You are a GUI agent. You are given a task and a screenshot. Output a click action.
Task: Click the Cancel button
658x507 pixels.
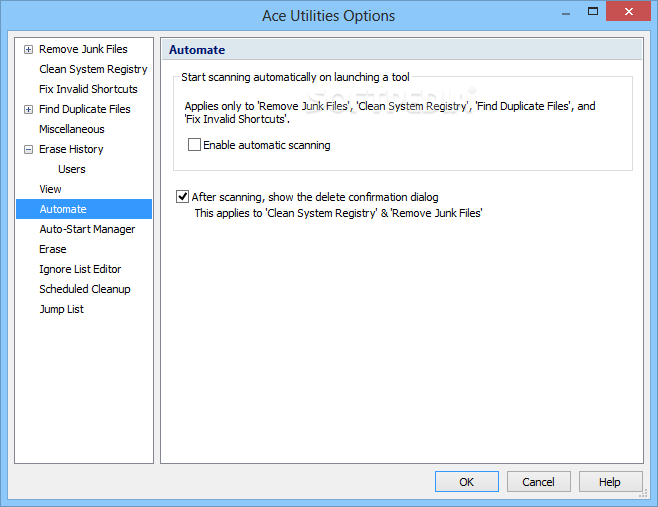coord(538,481)
